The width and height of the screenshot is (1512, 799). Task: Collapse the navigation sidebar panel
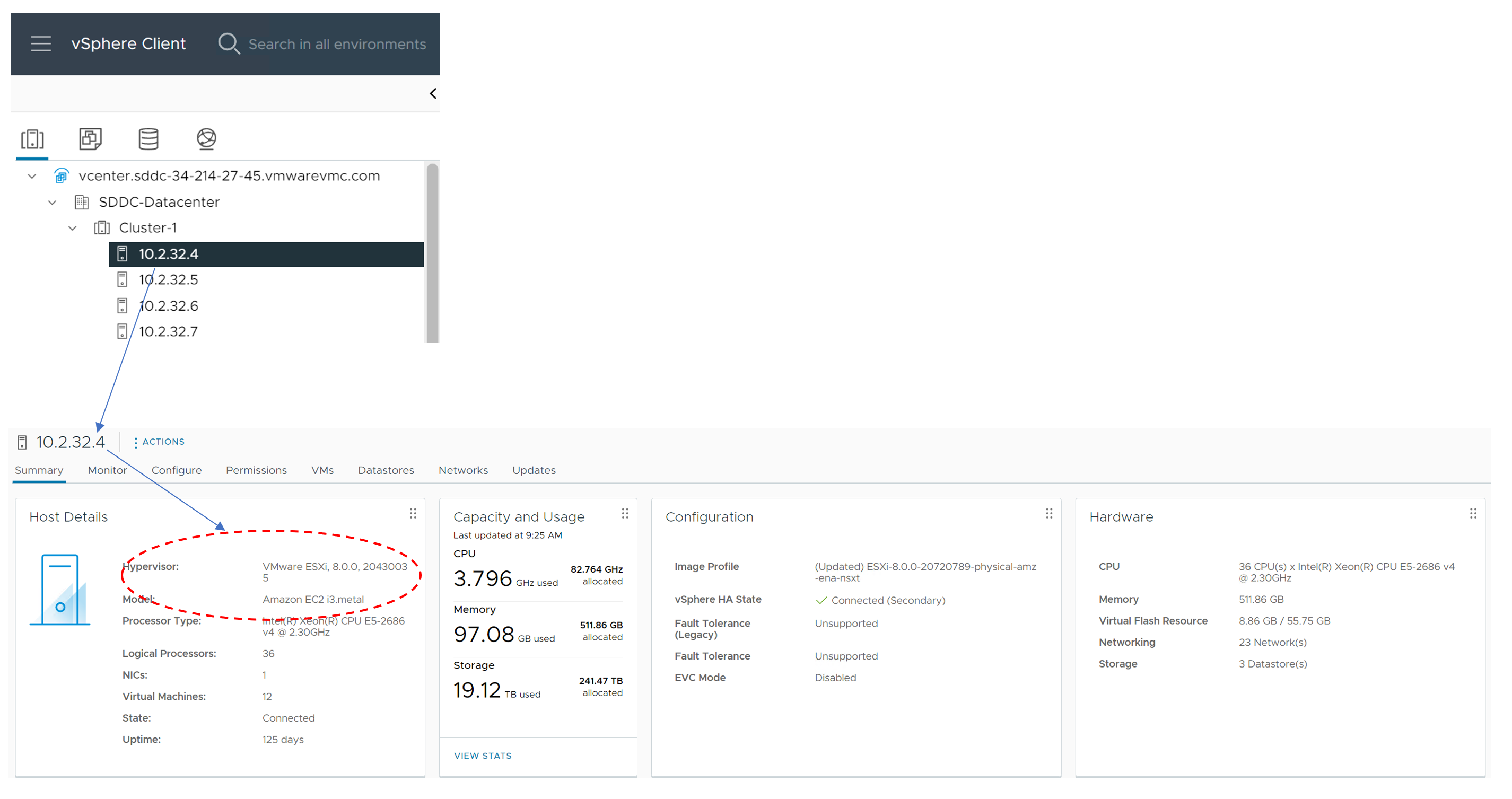tap(433, 94)
